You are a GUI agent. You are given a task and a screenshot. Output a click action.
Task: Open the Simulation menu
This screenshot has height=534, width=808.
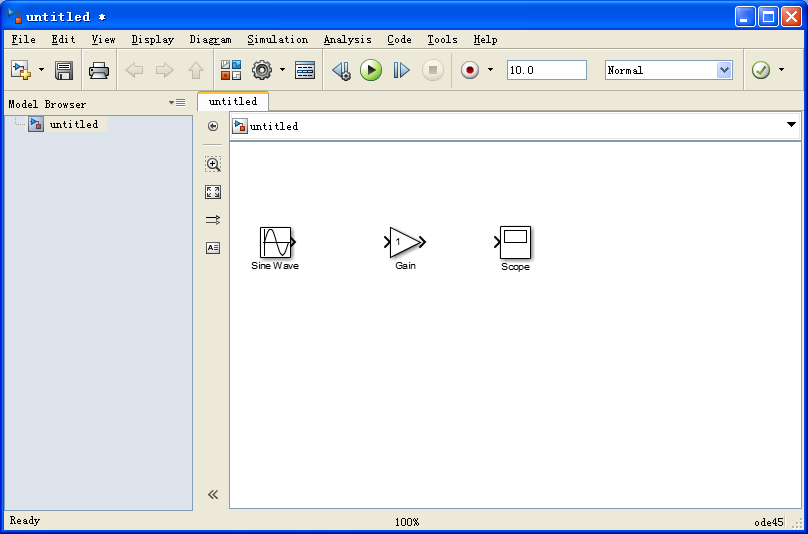277,40
